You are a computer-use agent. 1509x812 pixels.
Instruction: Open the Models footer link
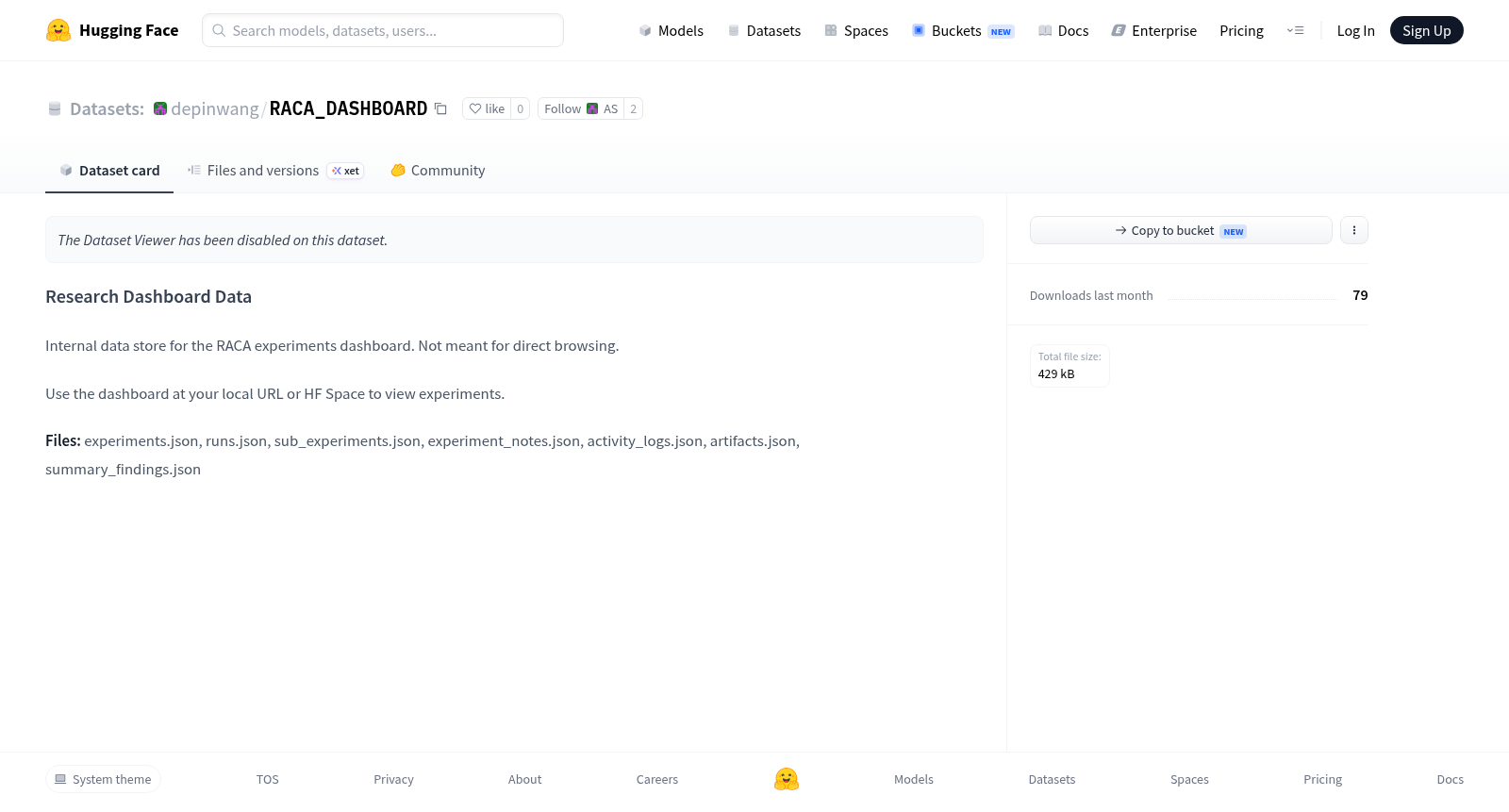(914, 779)
